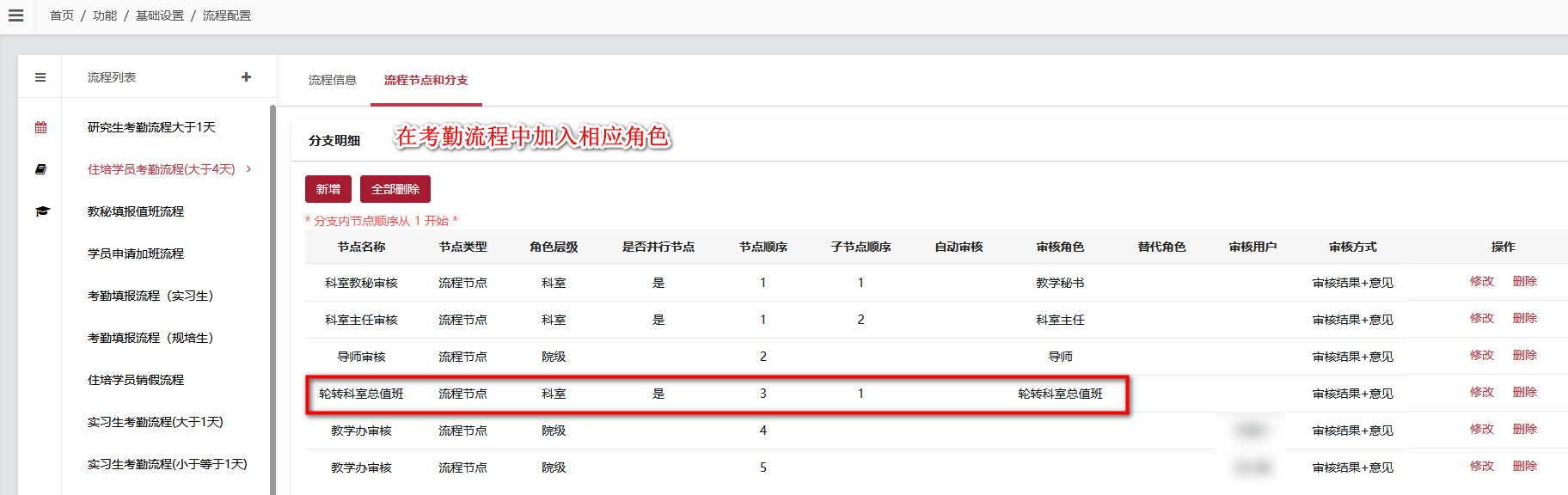Click 审核用户 column header
The width and height of the screenshot is (1568, 495).
(x=1253, y=247)
